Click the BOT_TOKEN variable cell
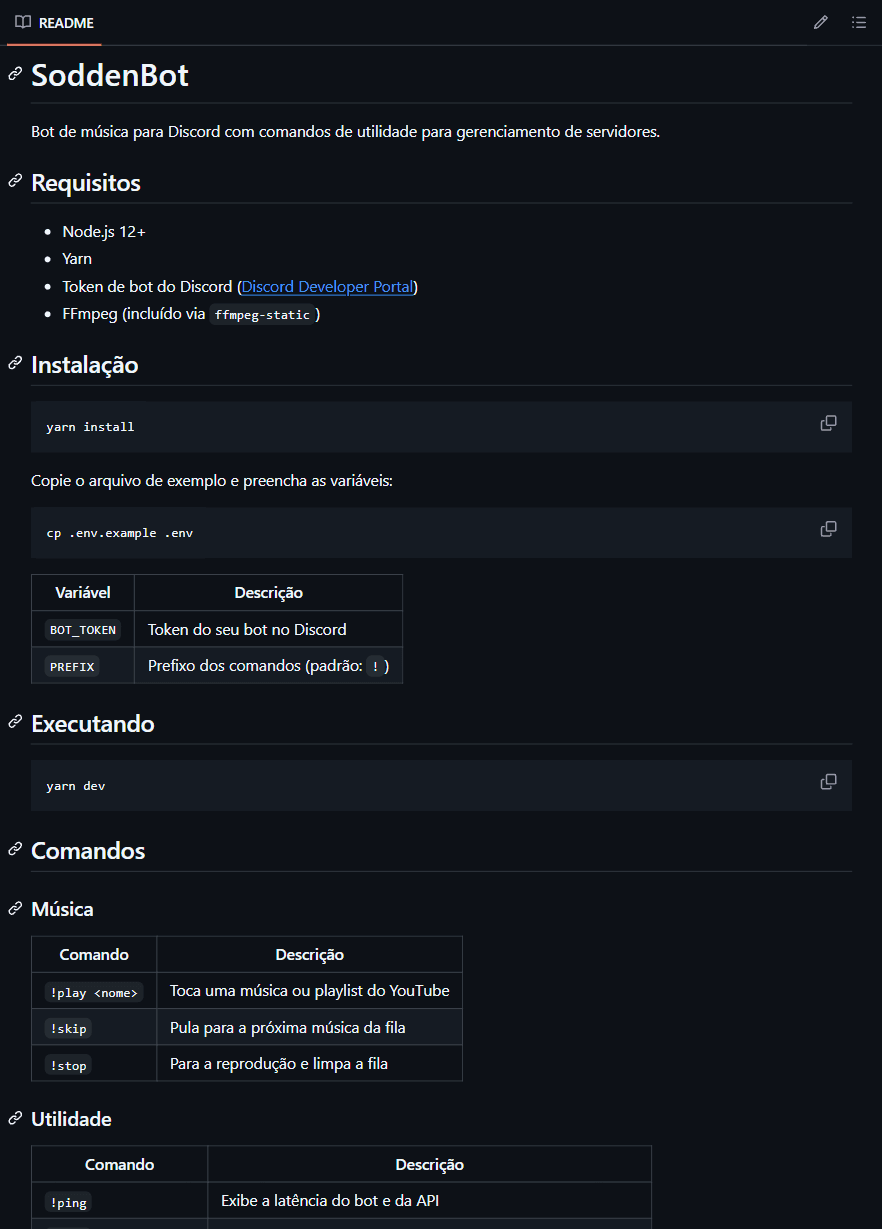Viewport: 882px width, 1229px height. (83, 630)
